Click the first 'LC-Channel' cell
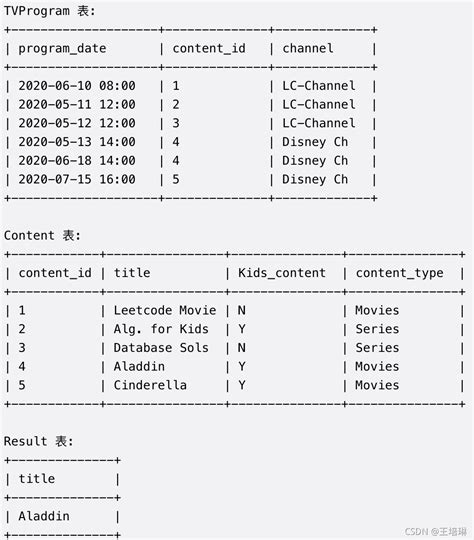The image size is (474, 540). [319, 86]
